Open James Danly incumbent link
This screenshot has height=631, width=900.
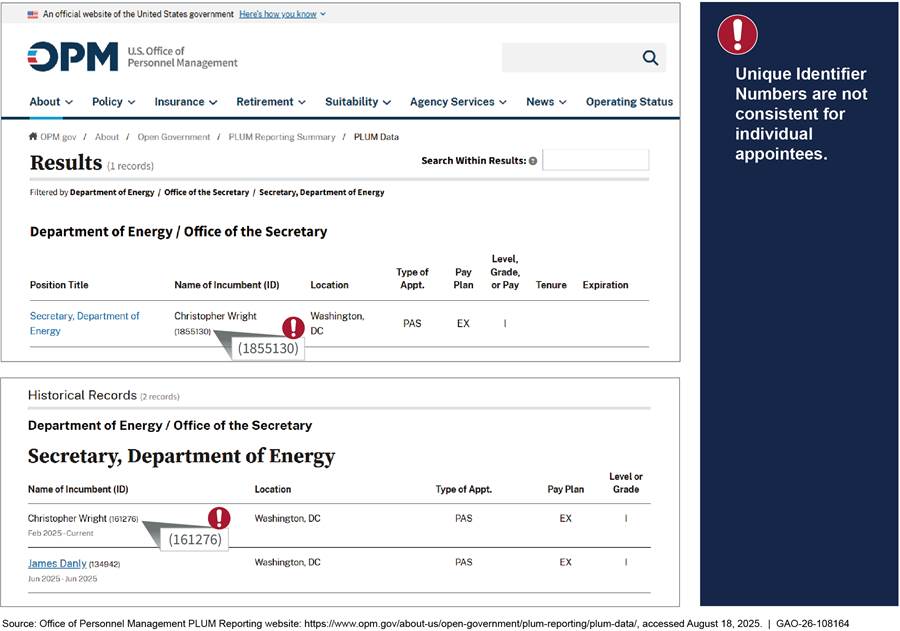tap(57, 563)
